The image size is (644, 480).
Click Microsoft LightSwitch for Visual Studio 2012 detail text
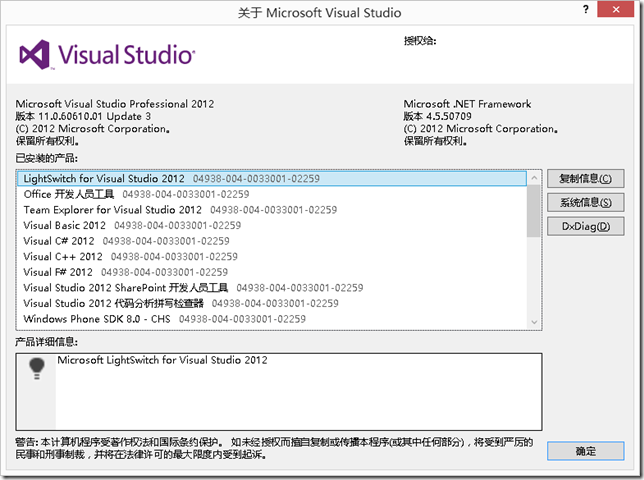162,360
